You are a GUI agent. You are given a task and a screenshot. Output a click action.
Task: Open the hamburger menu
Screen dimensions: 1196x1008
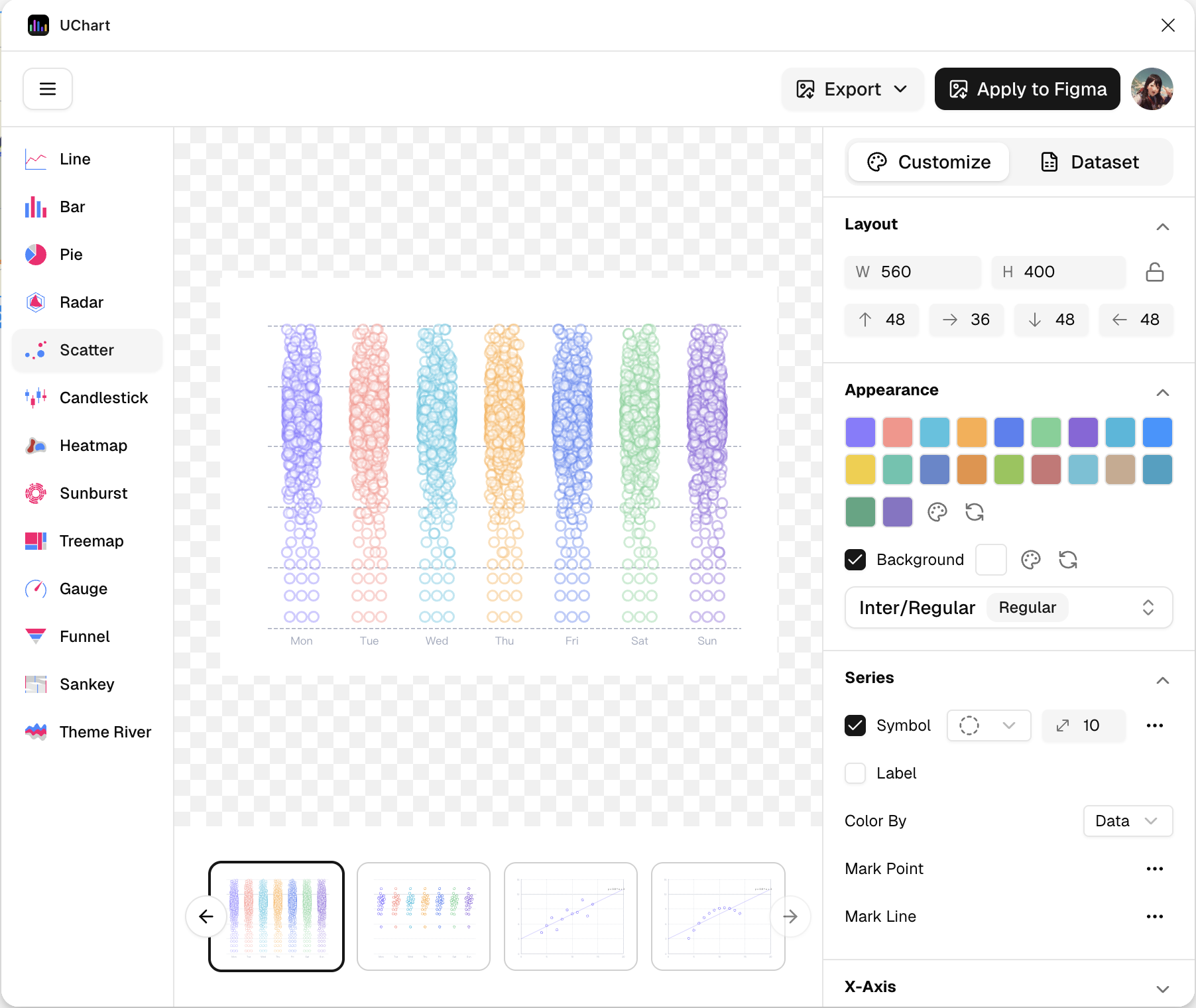[48, 89]
